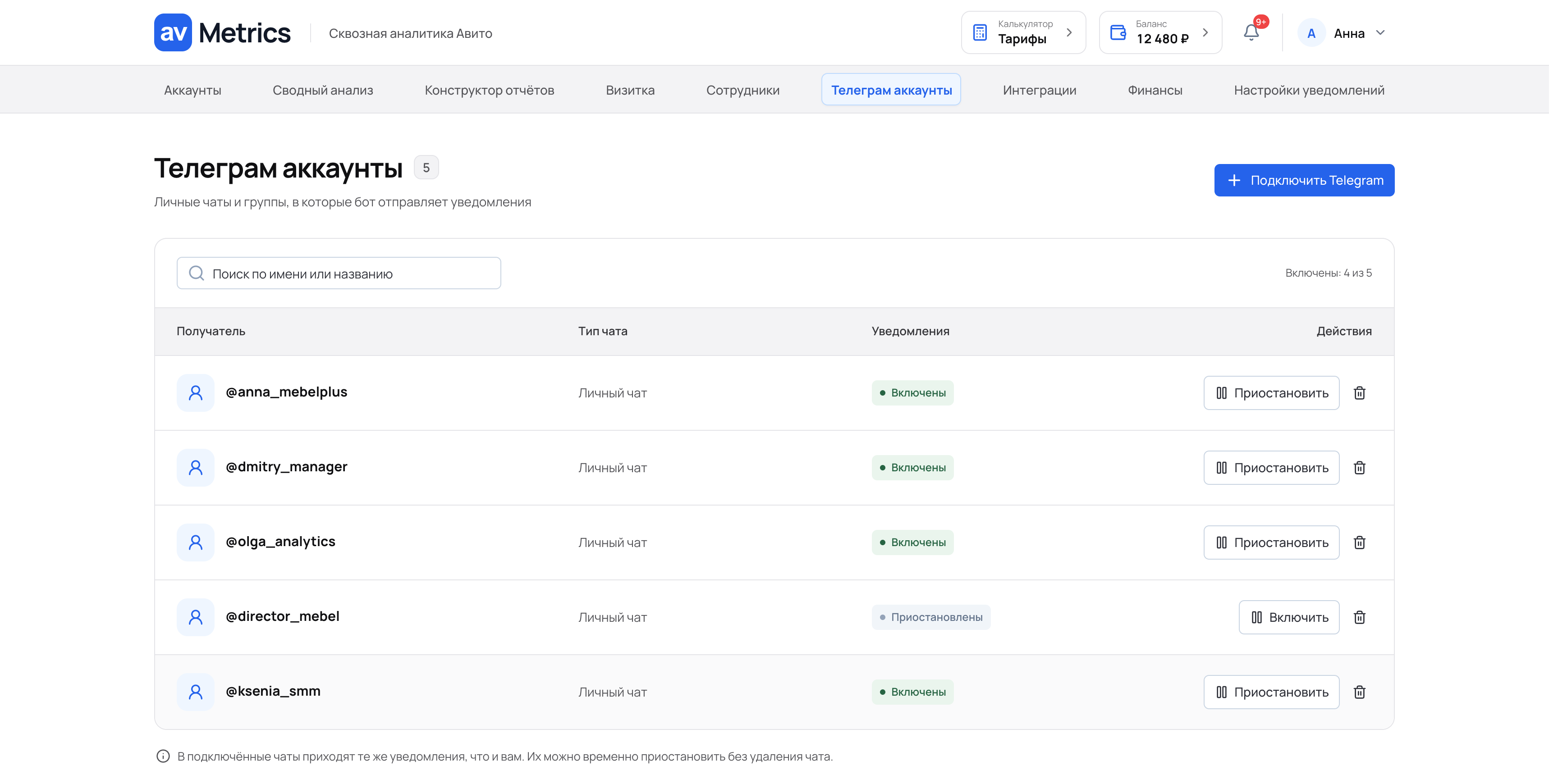Viewport: 1558px width, 784px height.
Task: Click the Включены status badge of @anna_mebelplus
Action: pos(912,393)
